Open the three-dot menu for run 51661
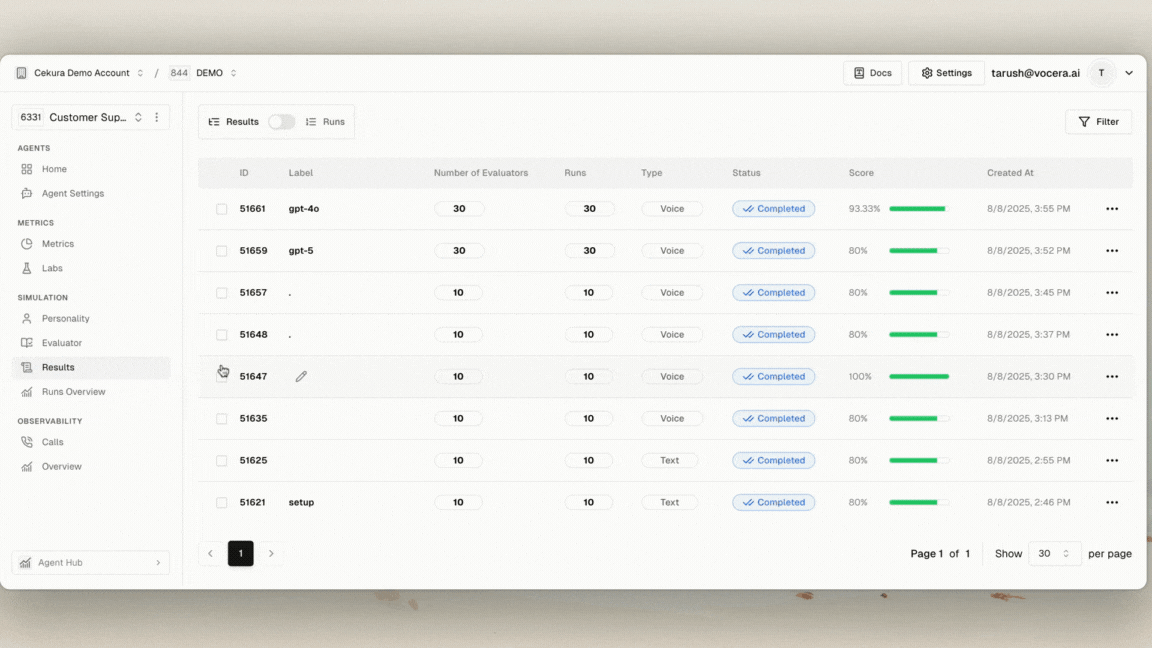 point(1111,209)
